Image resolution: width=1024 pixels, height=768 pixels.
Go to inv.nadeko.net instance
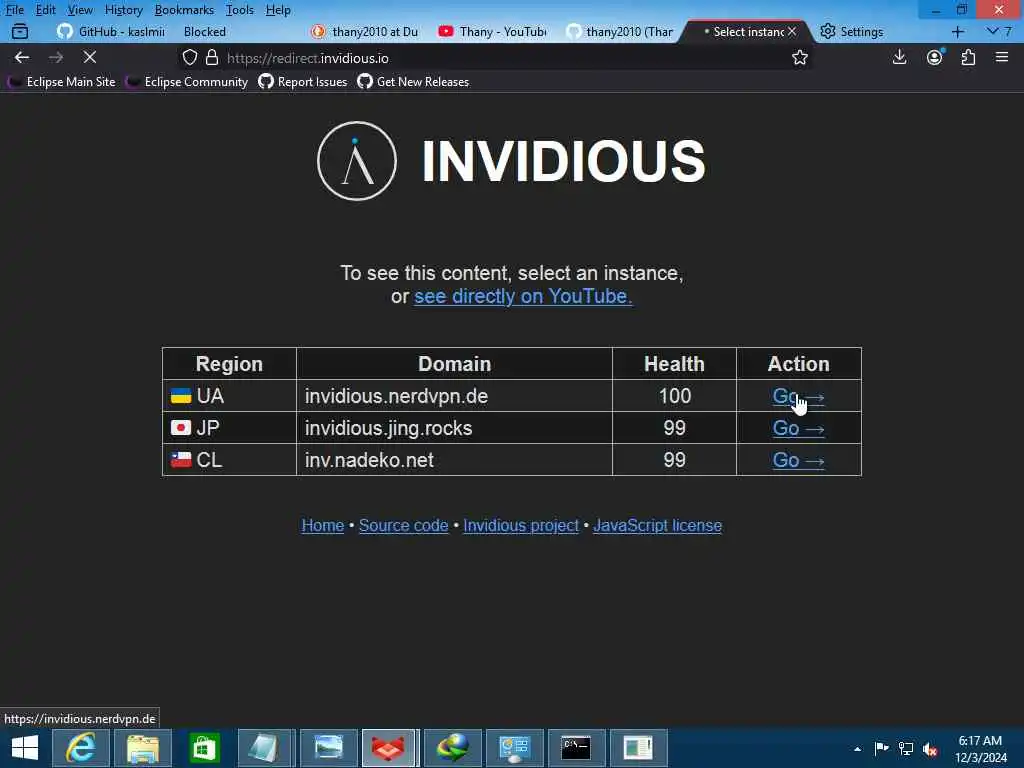(x=798, y=460)
